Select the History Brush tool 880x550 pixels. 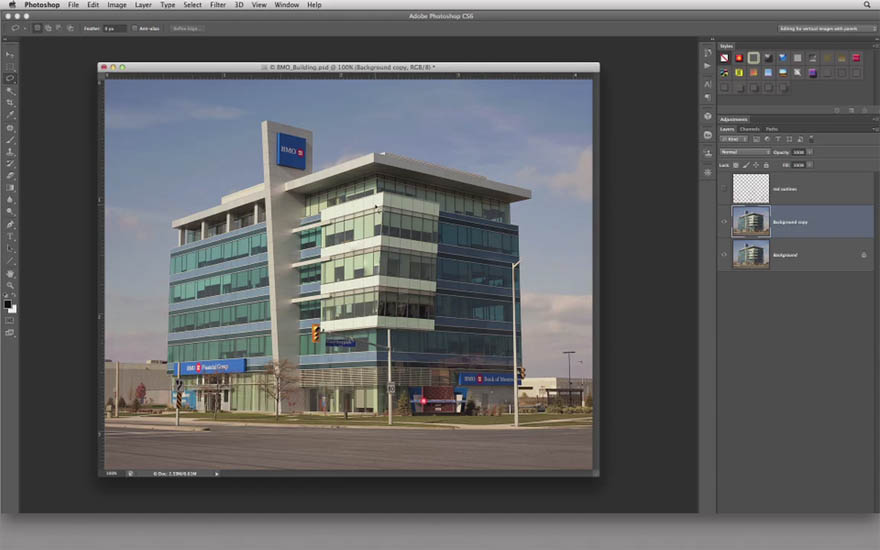point(10,164)
